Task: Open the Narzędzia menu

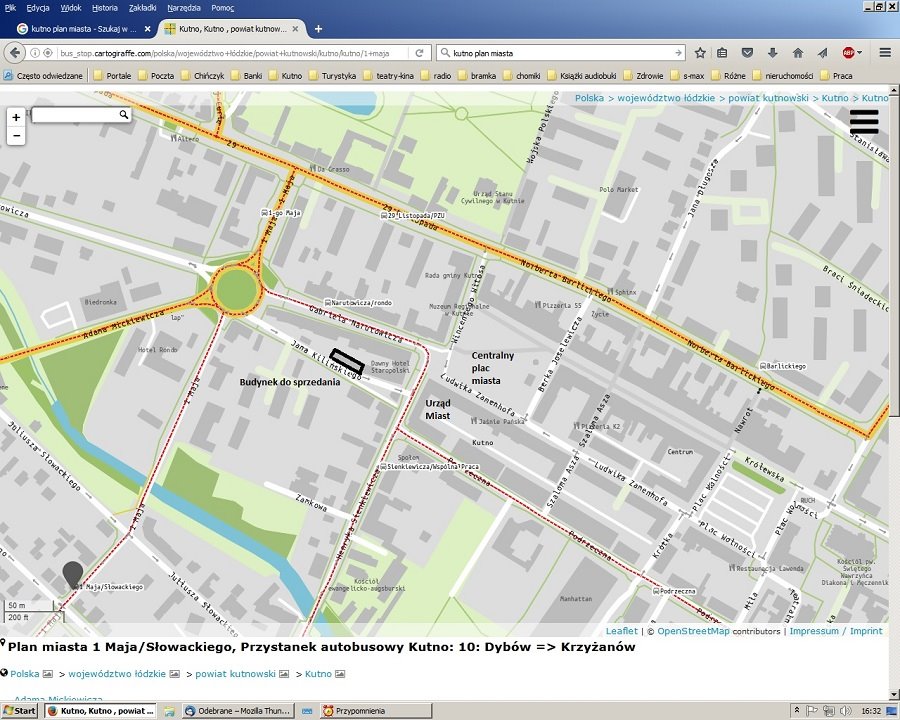Action: [183, 7]
